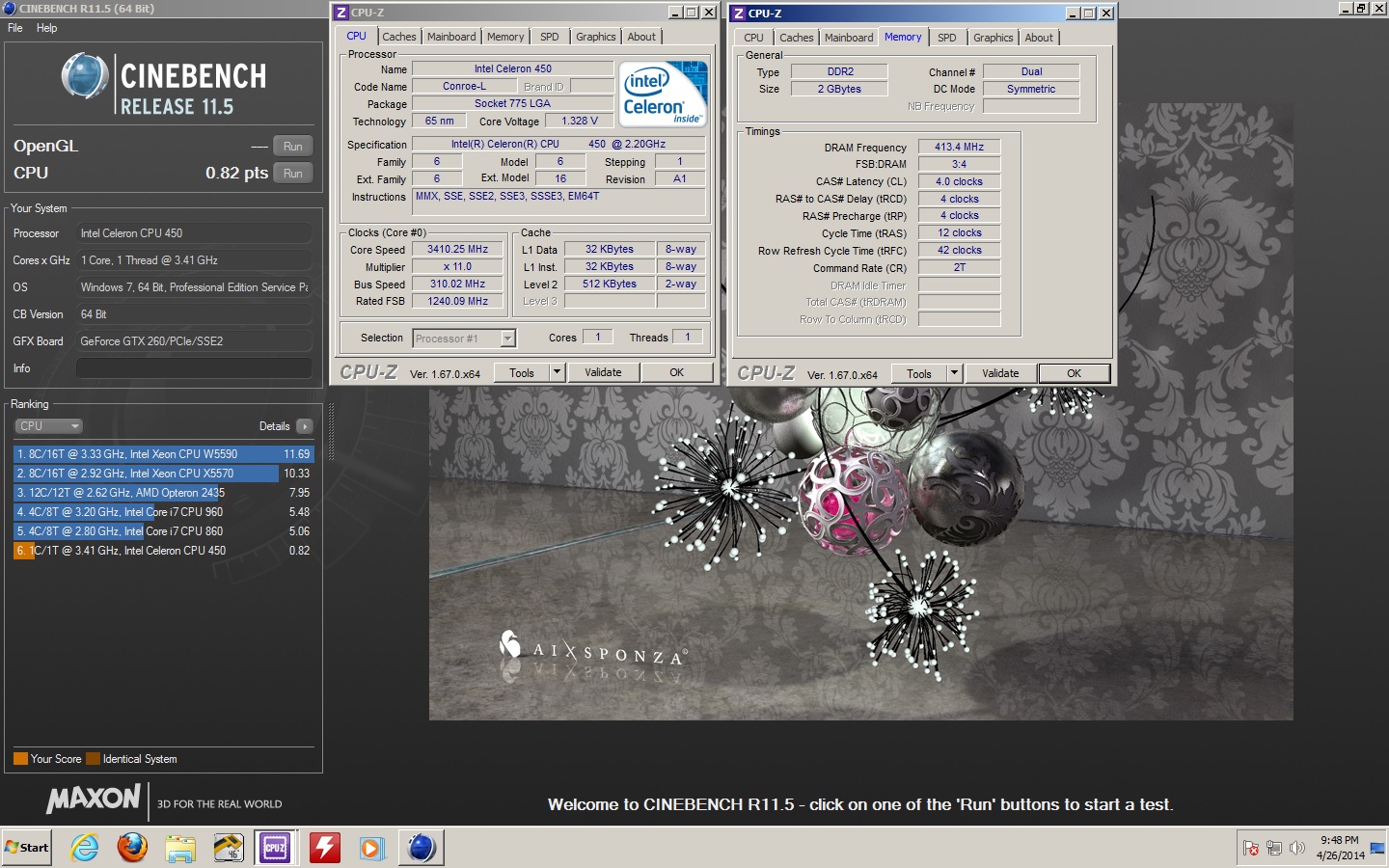Open the CPU ranking type dropdown
Viewport: 1389px width, 868px height.
[x=48, y=426]
